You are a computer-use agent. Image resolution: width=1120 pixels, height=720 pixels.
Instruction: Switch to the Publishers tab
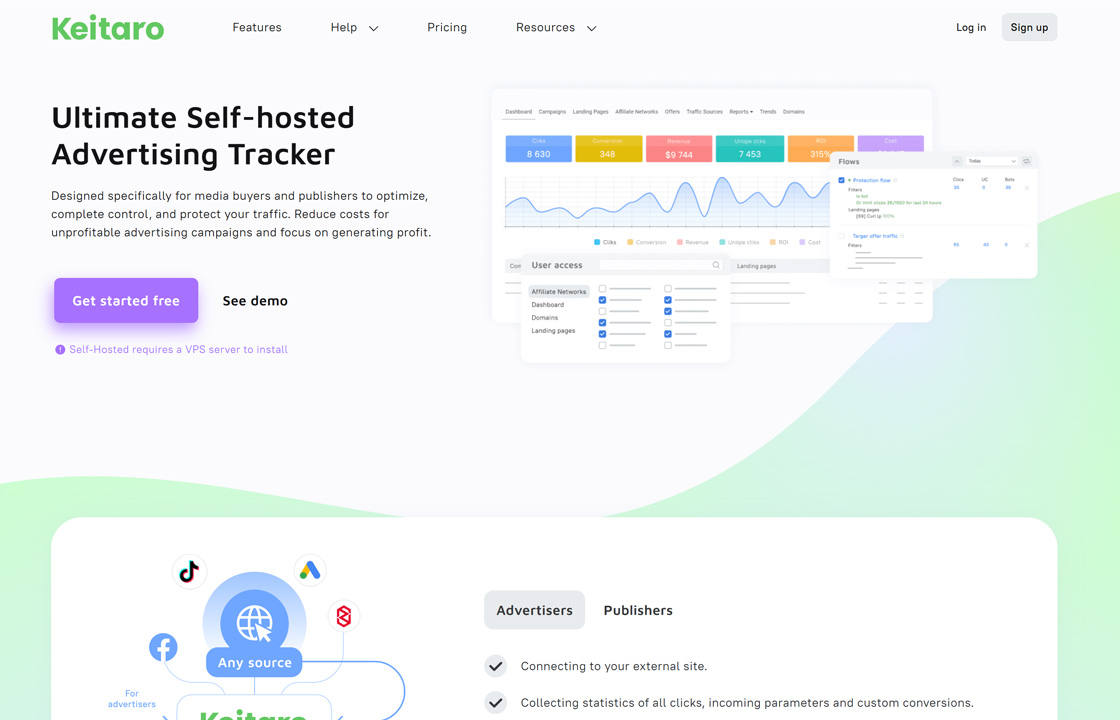[x=638, y=610]
